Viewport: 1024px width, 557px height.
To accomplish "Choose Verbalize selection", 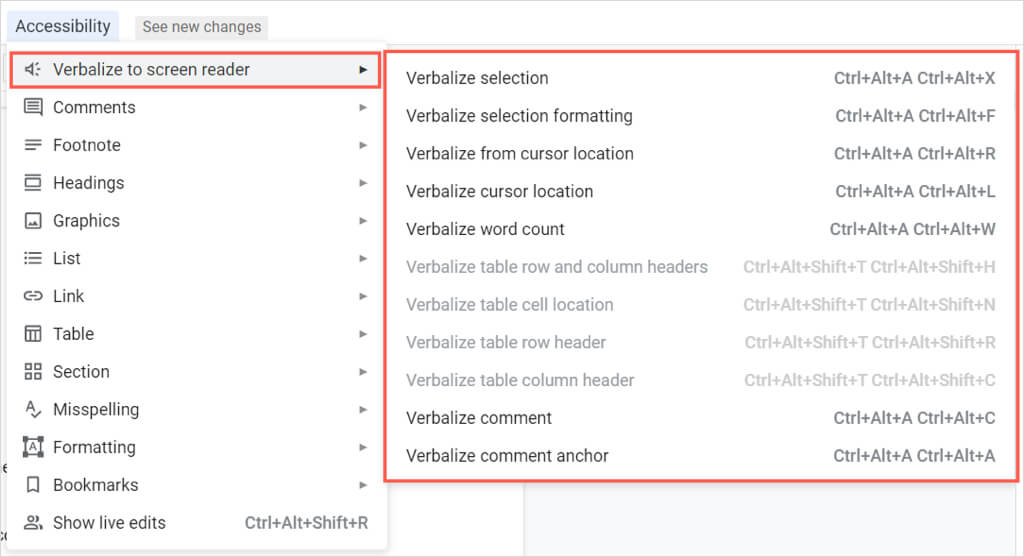I will click(477, 78).
